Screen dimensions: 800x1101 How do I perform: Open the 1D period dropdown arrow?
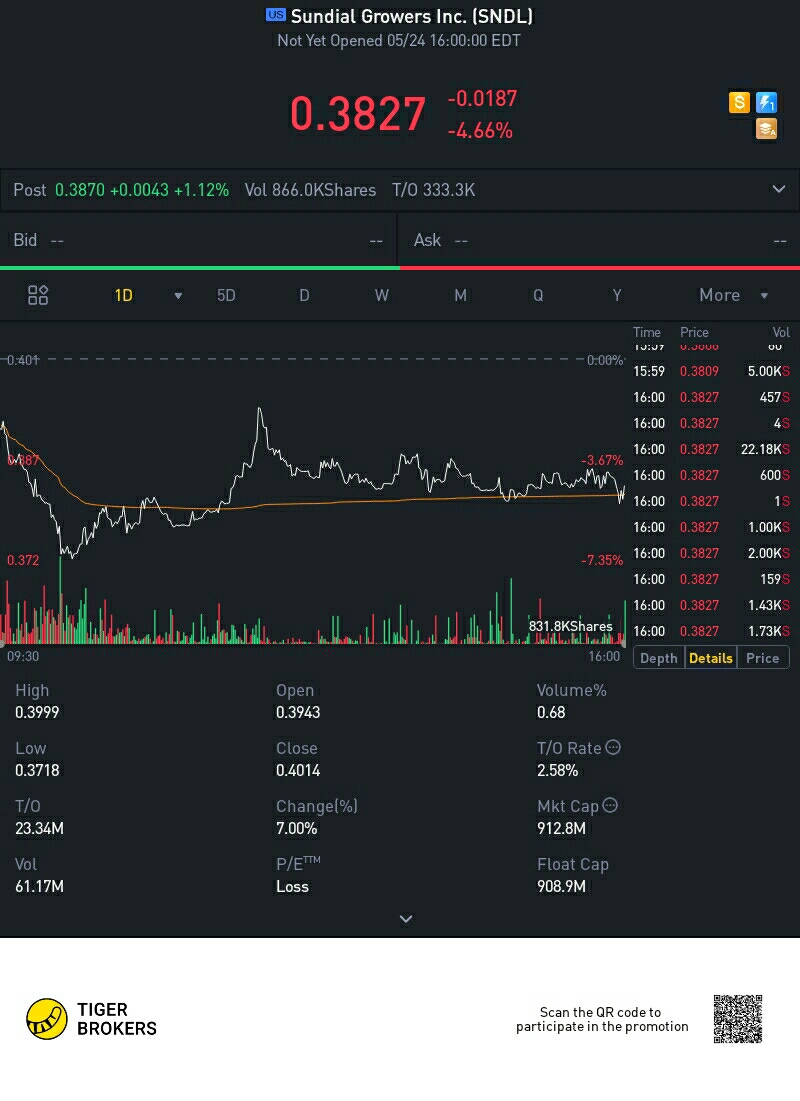(x=178, y=296)
